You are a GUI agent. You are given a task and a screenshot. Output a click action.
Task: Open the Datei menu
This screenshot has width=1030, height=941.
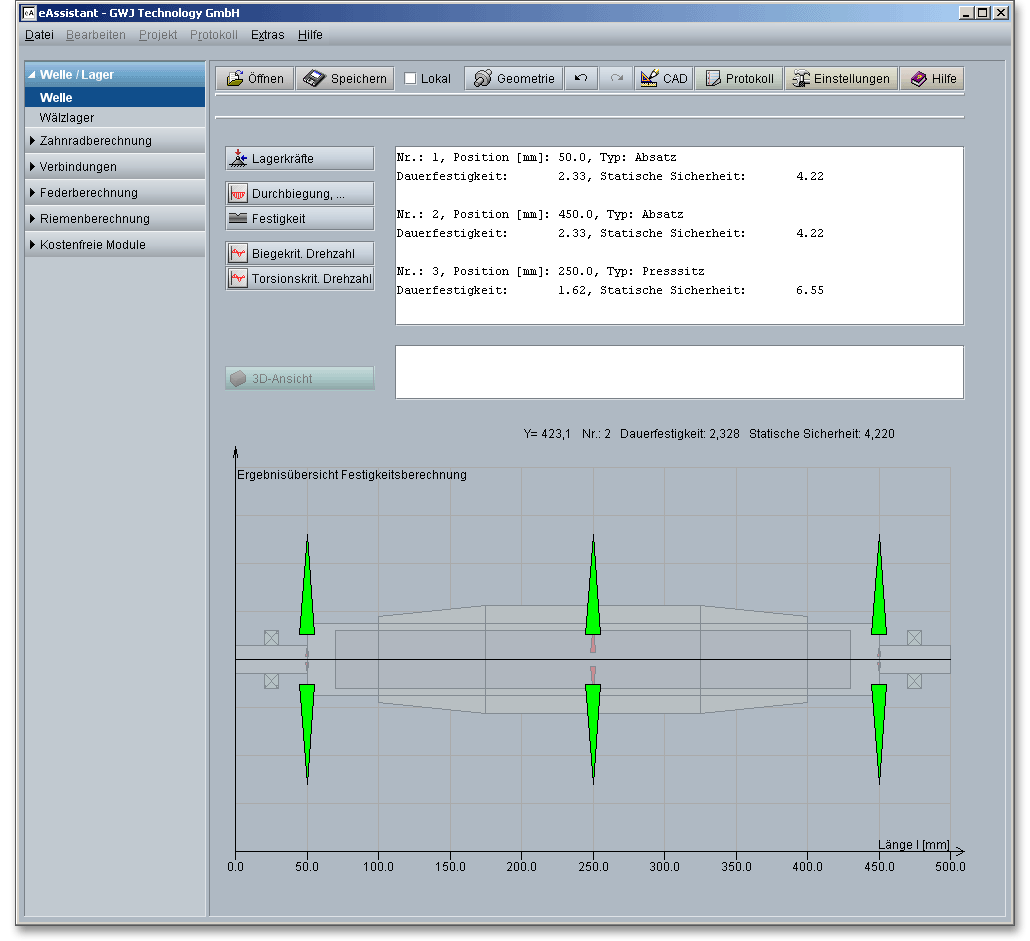point(39,35)
